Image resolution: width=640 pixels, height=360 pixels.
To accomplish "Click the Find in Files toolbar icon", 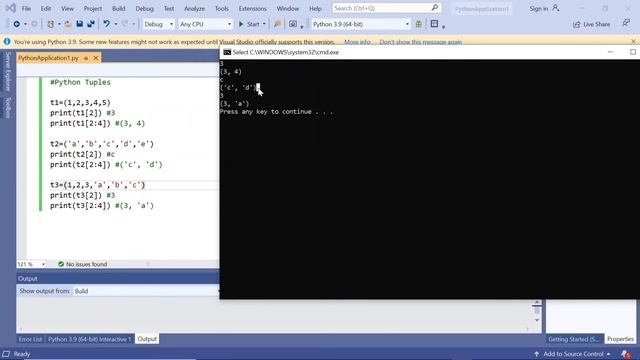I will [278, 24].
